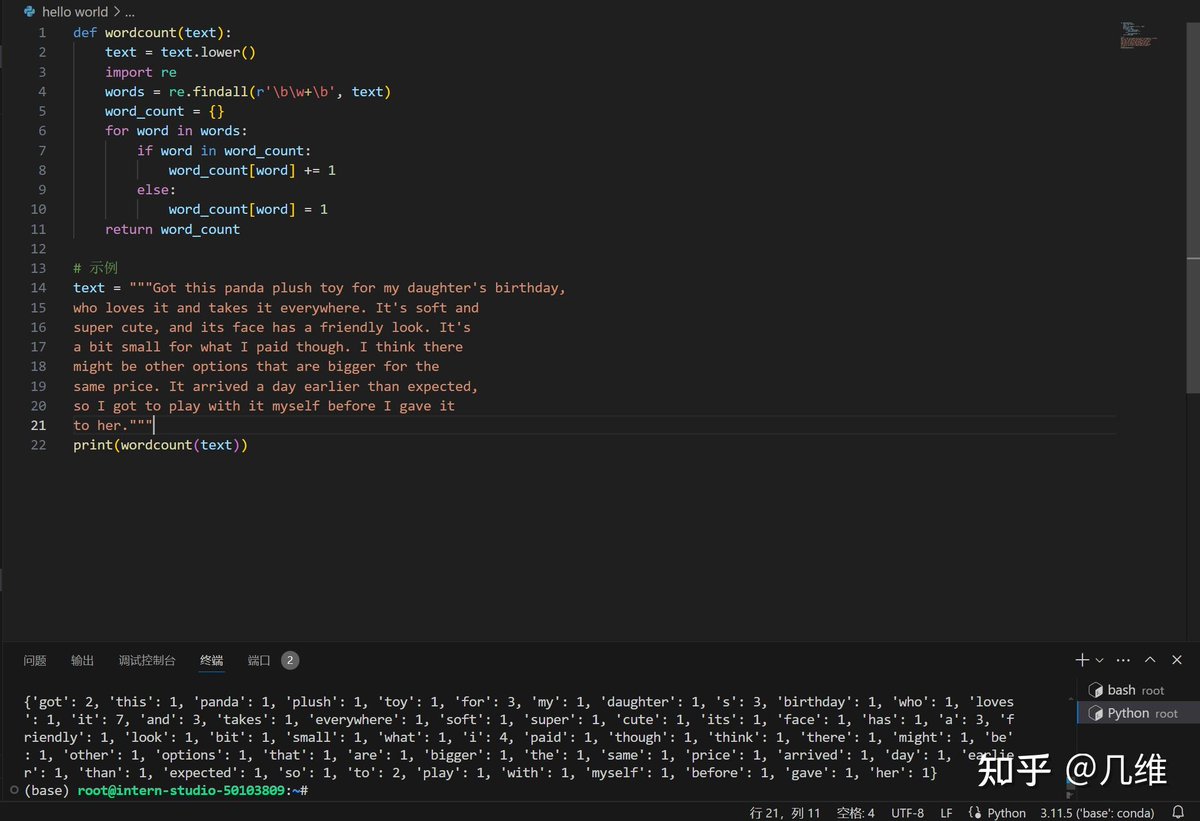The width and height of the screenshot is (1200, 821).
Task: Switch to the 输出 (Output) tab
Action: [x=83, y=660]
